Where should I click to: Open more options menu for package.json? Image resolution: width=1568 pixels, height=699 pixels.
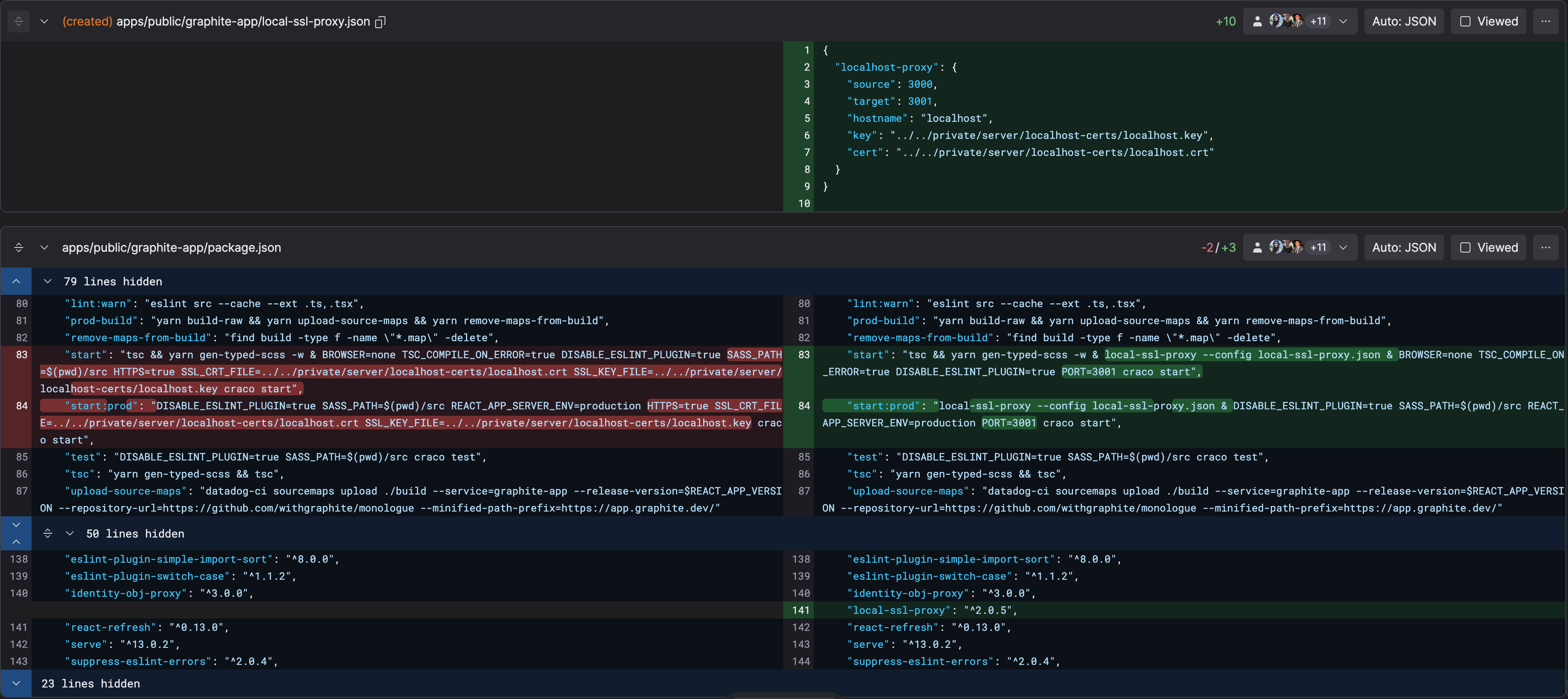point(1545,247)
